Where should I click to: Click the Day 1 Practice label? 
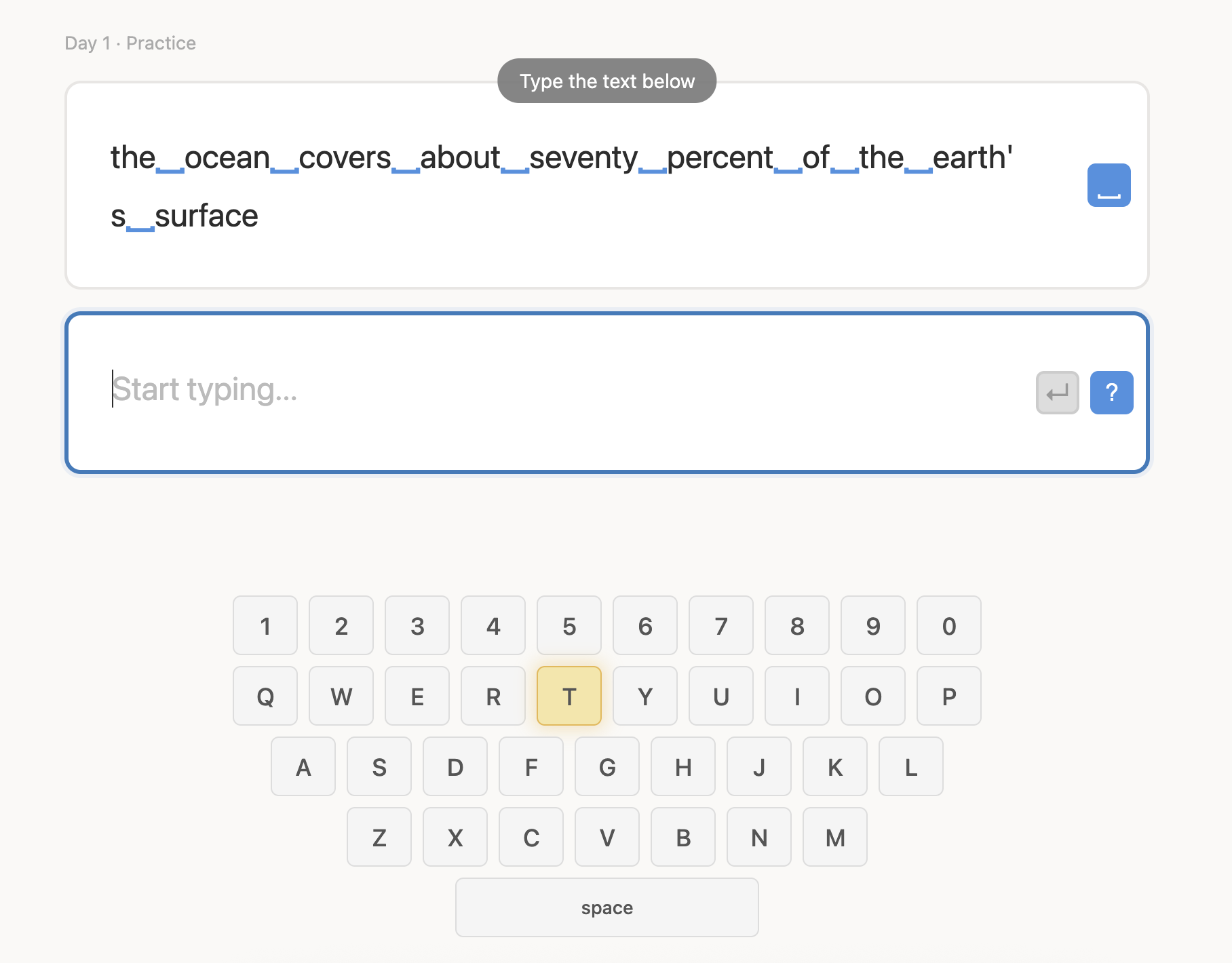(130, 43)
